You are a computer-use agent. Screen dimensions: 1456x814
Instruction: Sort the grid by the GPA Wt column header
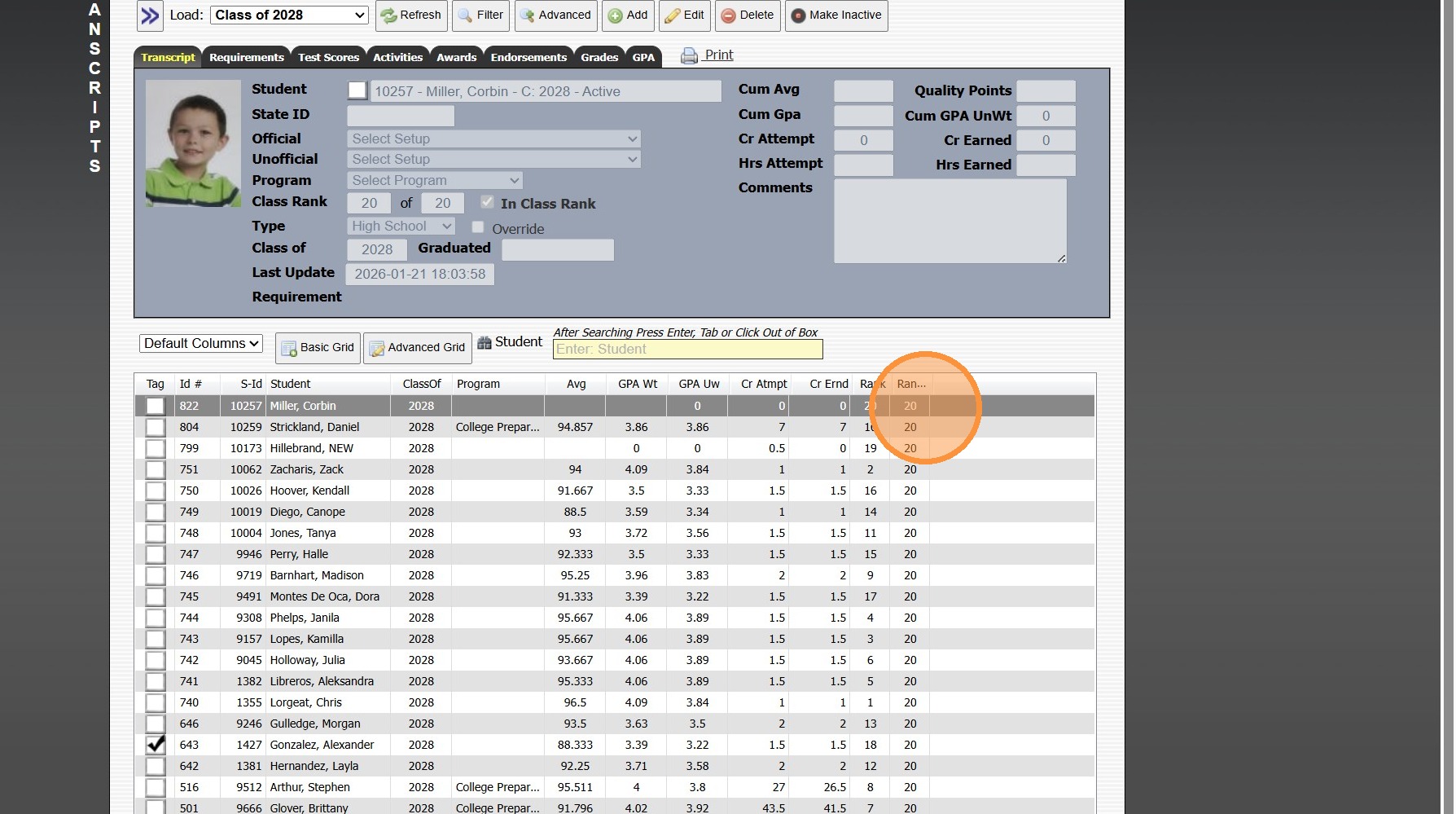[637, 384]
